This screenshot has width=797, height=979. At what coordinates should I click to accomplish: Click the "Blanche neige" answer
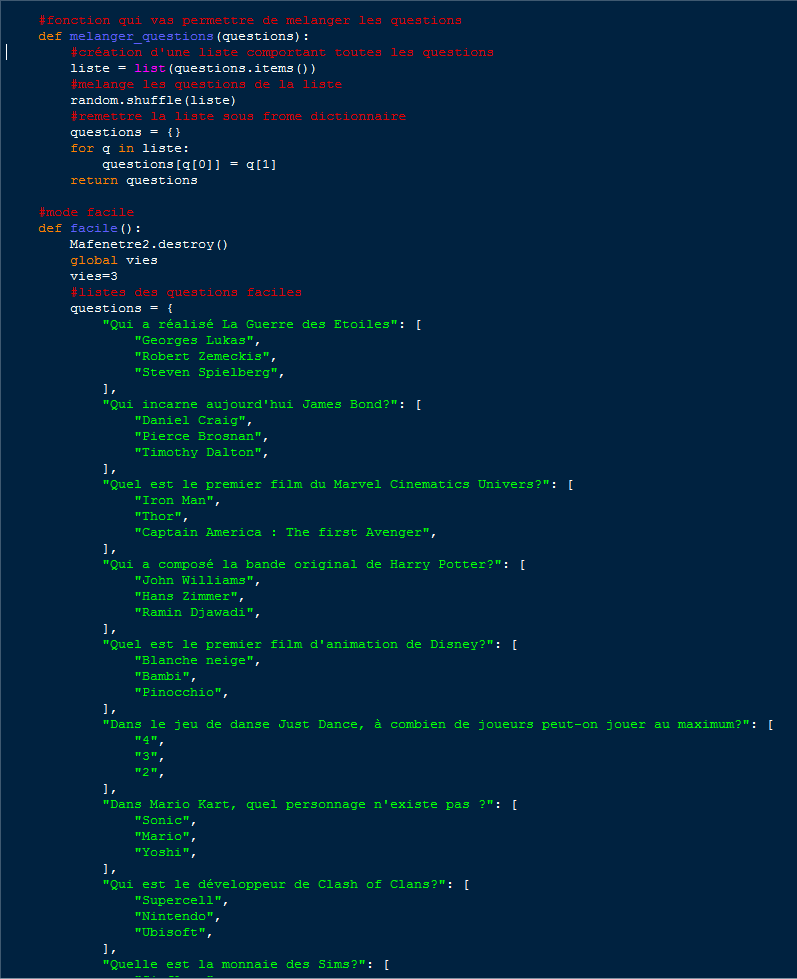pyautogui.click(x=197, y=661)
